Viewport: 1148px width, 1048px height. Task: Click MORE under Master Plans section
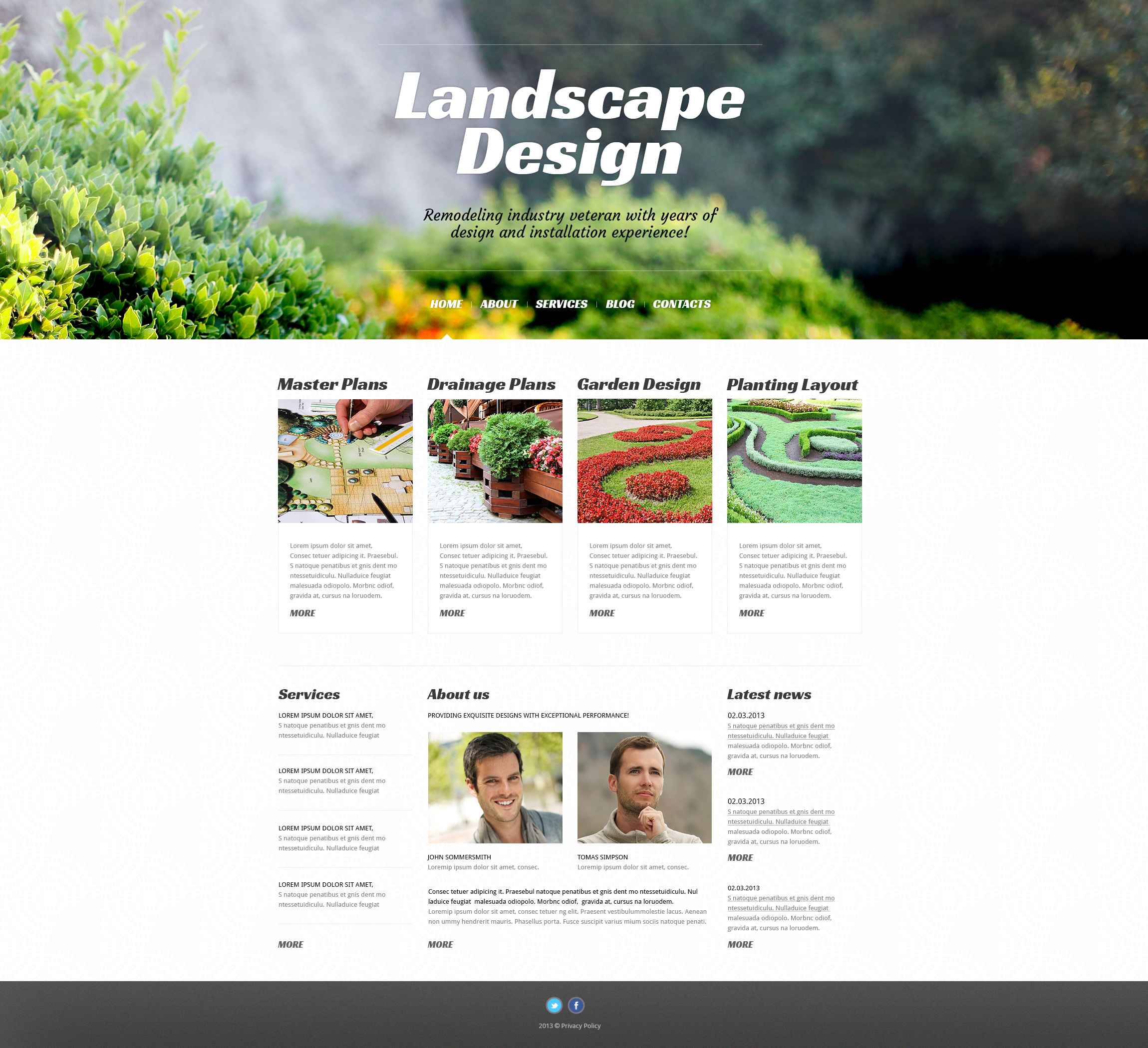(x=302, y=613)
